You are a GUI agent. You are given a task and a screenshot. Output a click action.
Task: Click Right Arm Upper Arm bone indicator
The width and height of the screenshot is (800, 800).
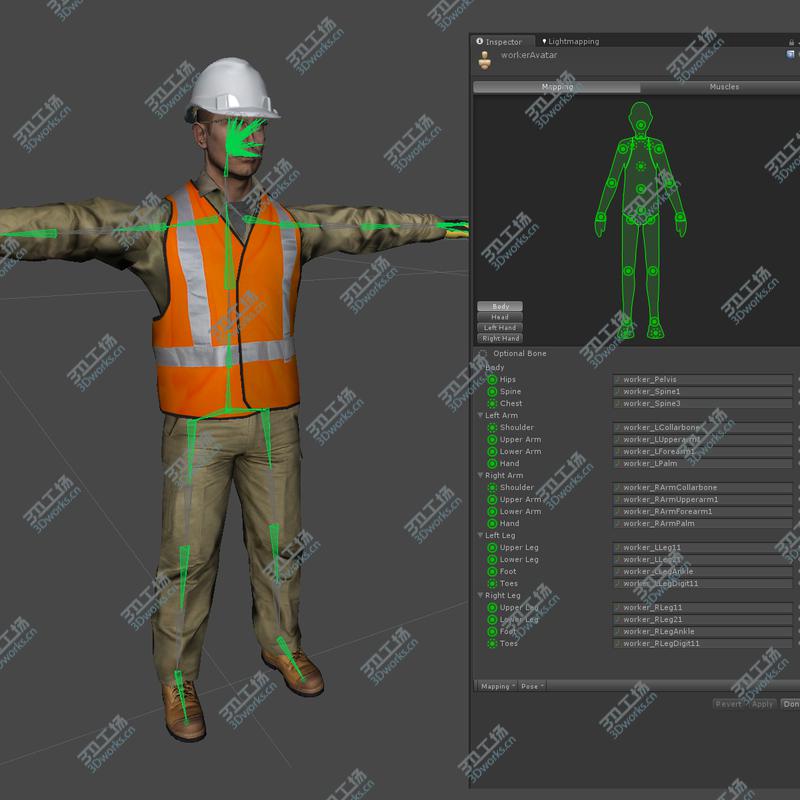point(492,499)
